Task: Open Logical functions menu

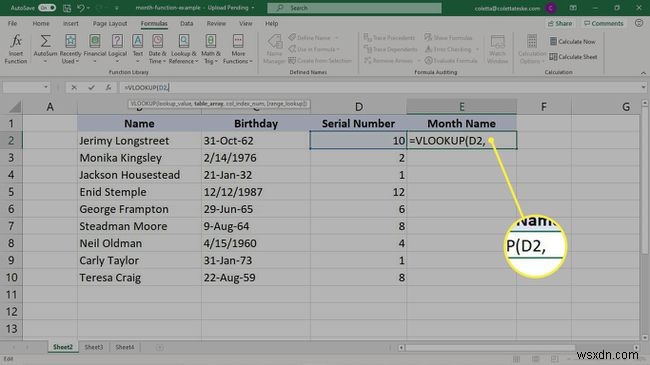Action: tap(117, 49)
